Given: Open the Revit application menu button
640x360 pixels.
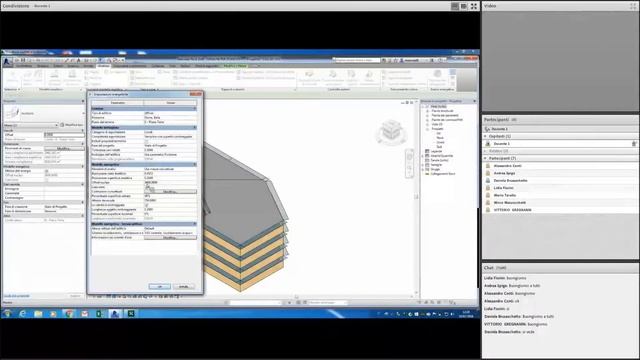Looking at the screenshot, I should click(7, 62).
